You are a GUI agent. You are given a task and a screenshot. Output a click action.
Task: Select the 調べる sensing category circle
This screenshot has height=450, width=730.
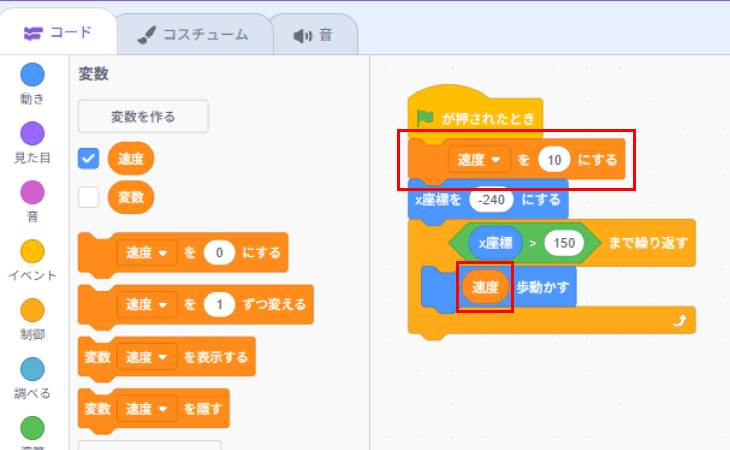coord(32,369)
